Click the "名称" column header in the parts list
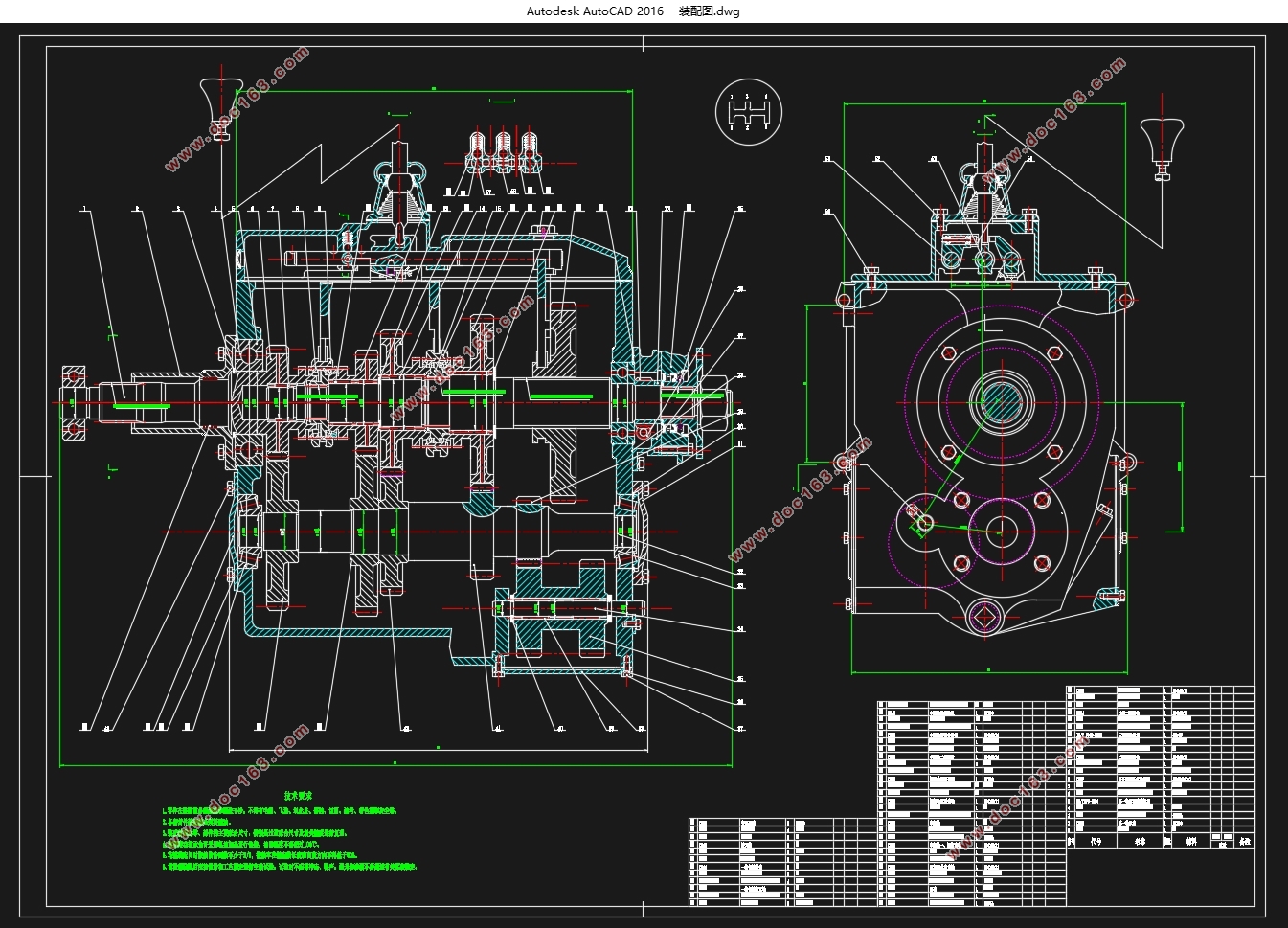Viewport: 1288px width, 928px height. [1140, 841]
